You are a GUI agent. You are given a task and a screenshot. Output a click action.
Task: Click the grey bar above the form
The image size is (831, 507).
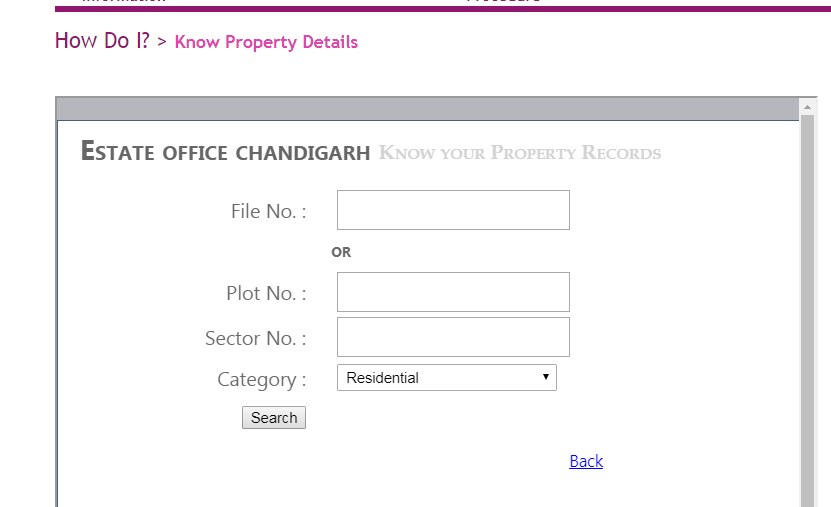pos(428,108)
